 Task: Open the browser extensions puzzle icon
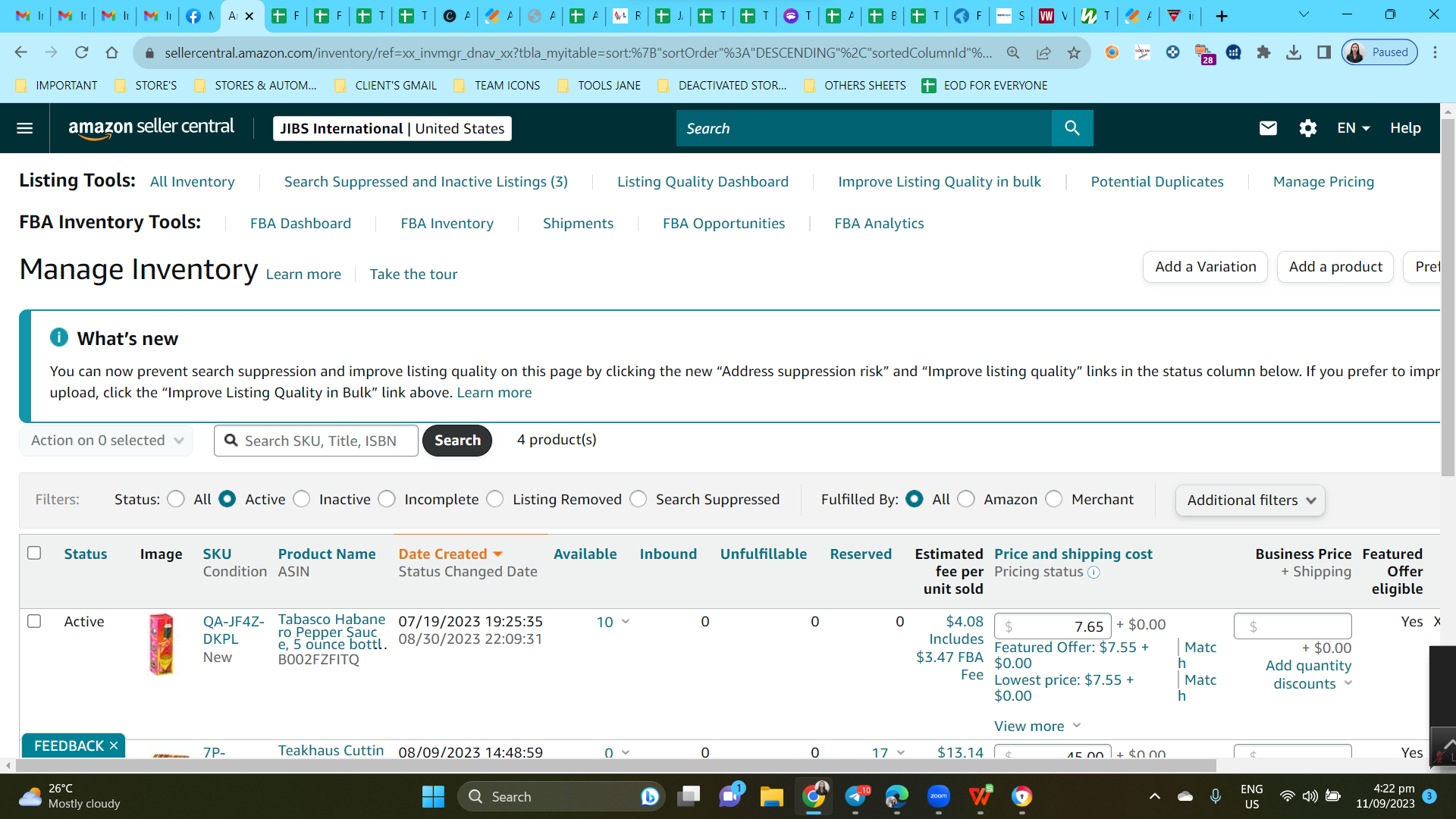coord(1263,52)
